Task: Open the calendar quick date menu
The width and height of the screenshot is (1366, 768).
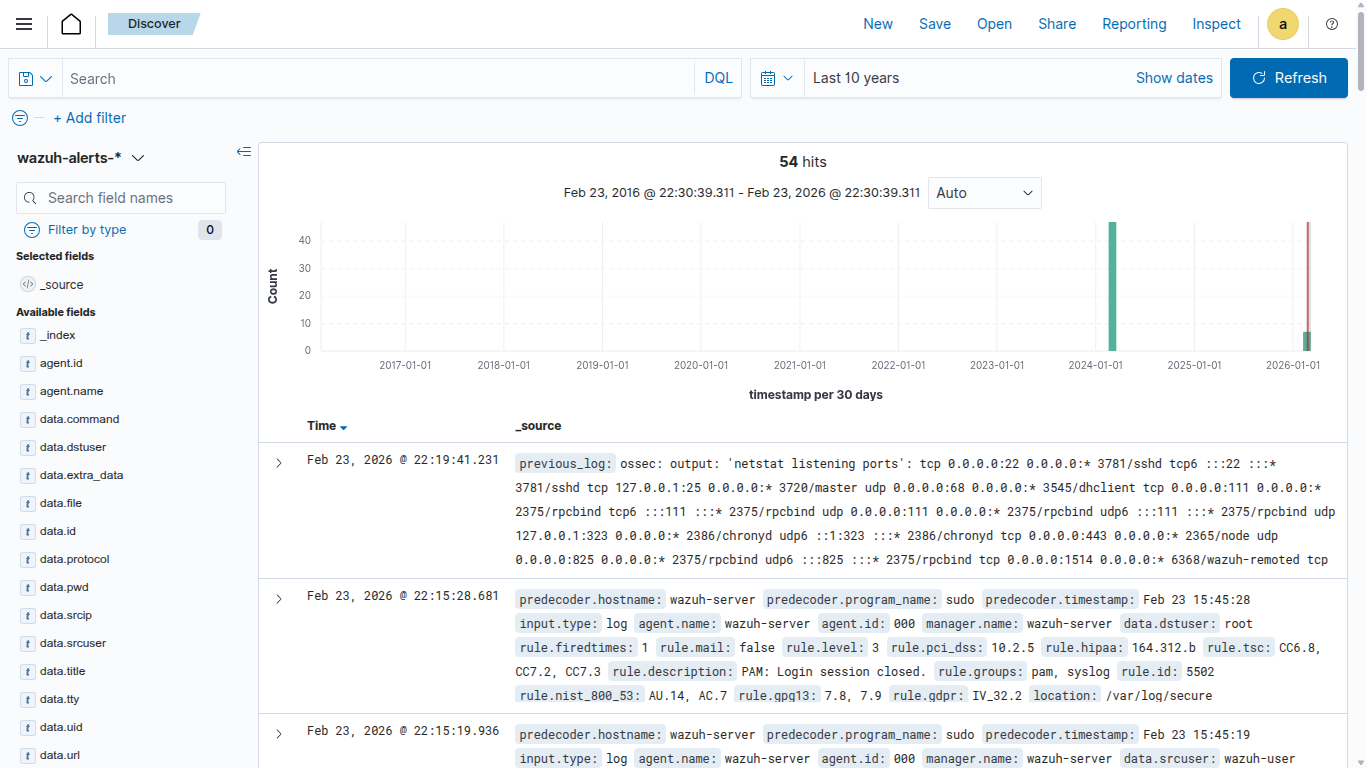Action: (777, 78)
